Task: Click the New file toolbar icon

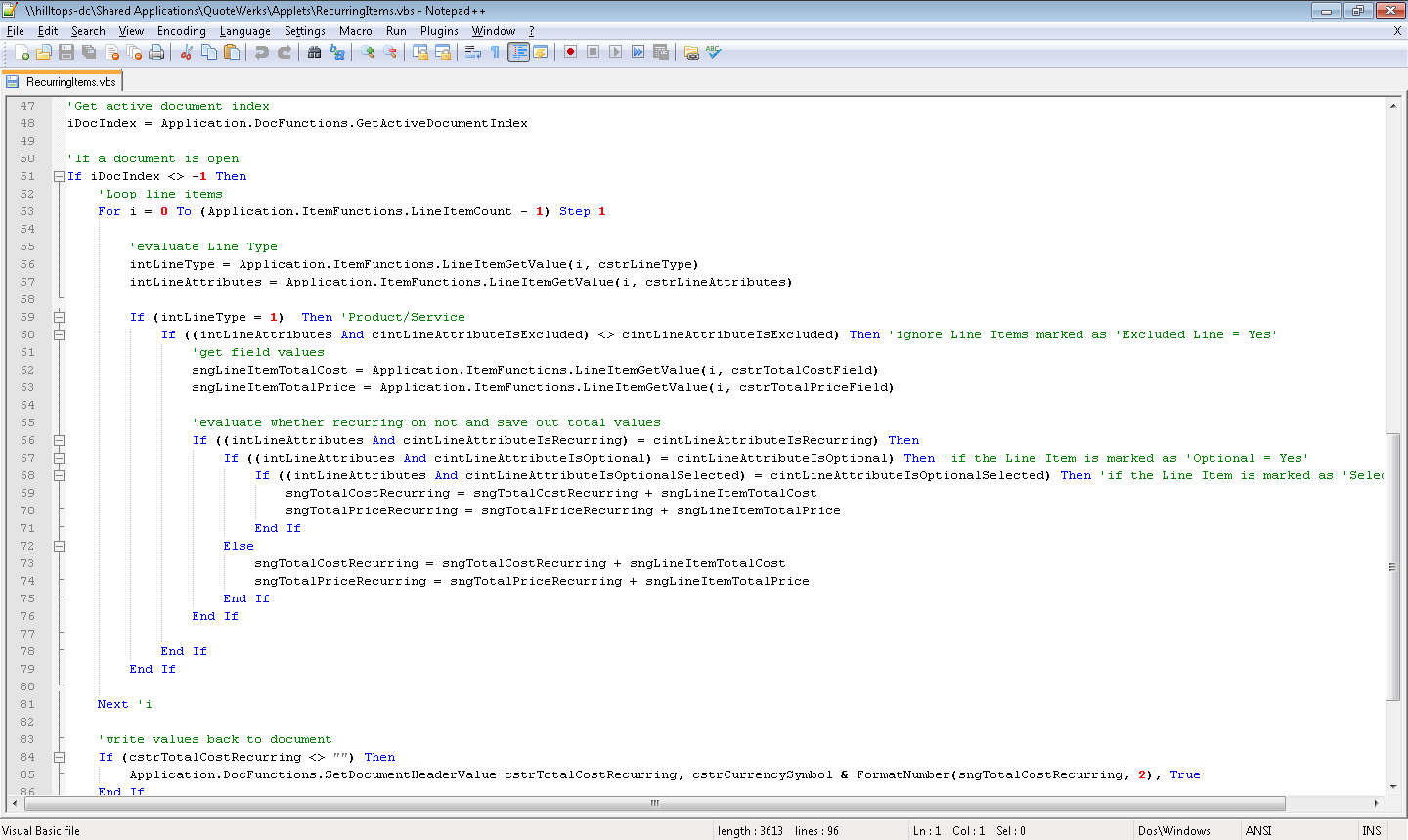Action: [22, 52]
